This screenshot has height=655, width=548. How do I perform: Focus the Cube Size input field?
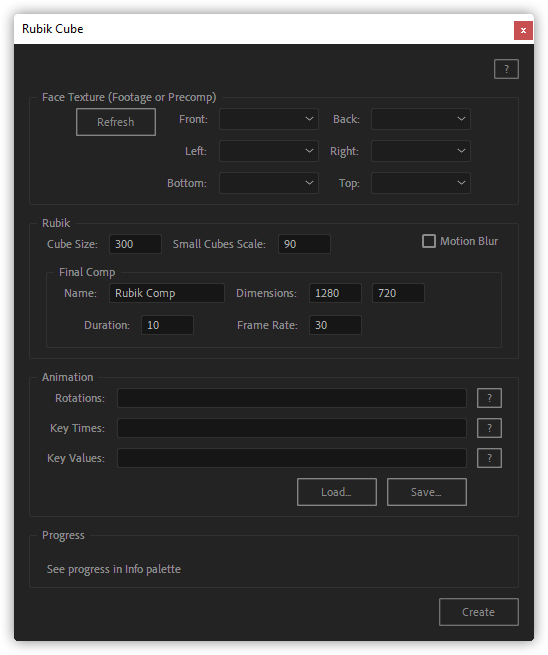pos(135,244)
